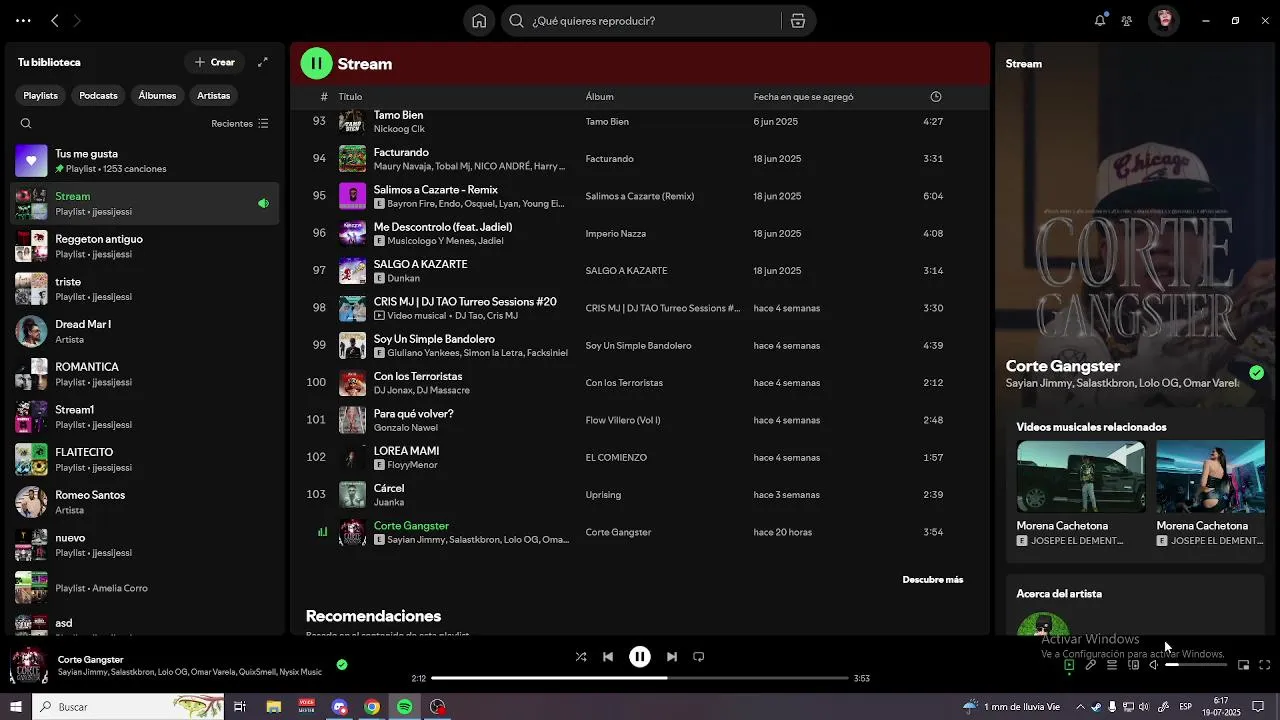This screenshot has height=720, width=1280.
Task: Mute the volume with the speaker icon
Action: (x=1154, y=665)
